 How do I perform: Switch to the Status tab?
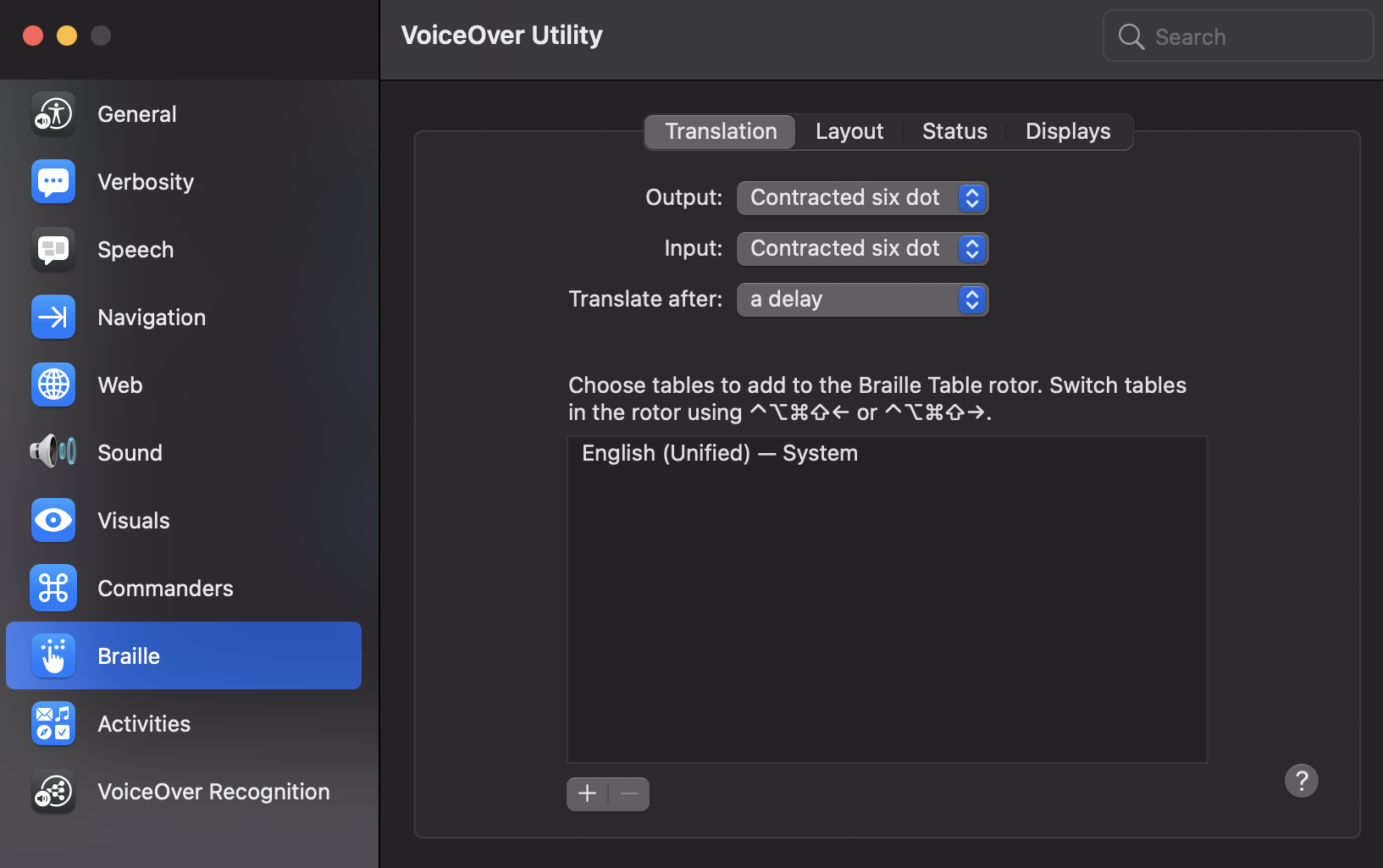(954, 131)
